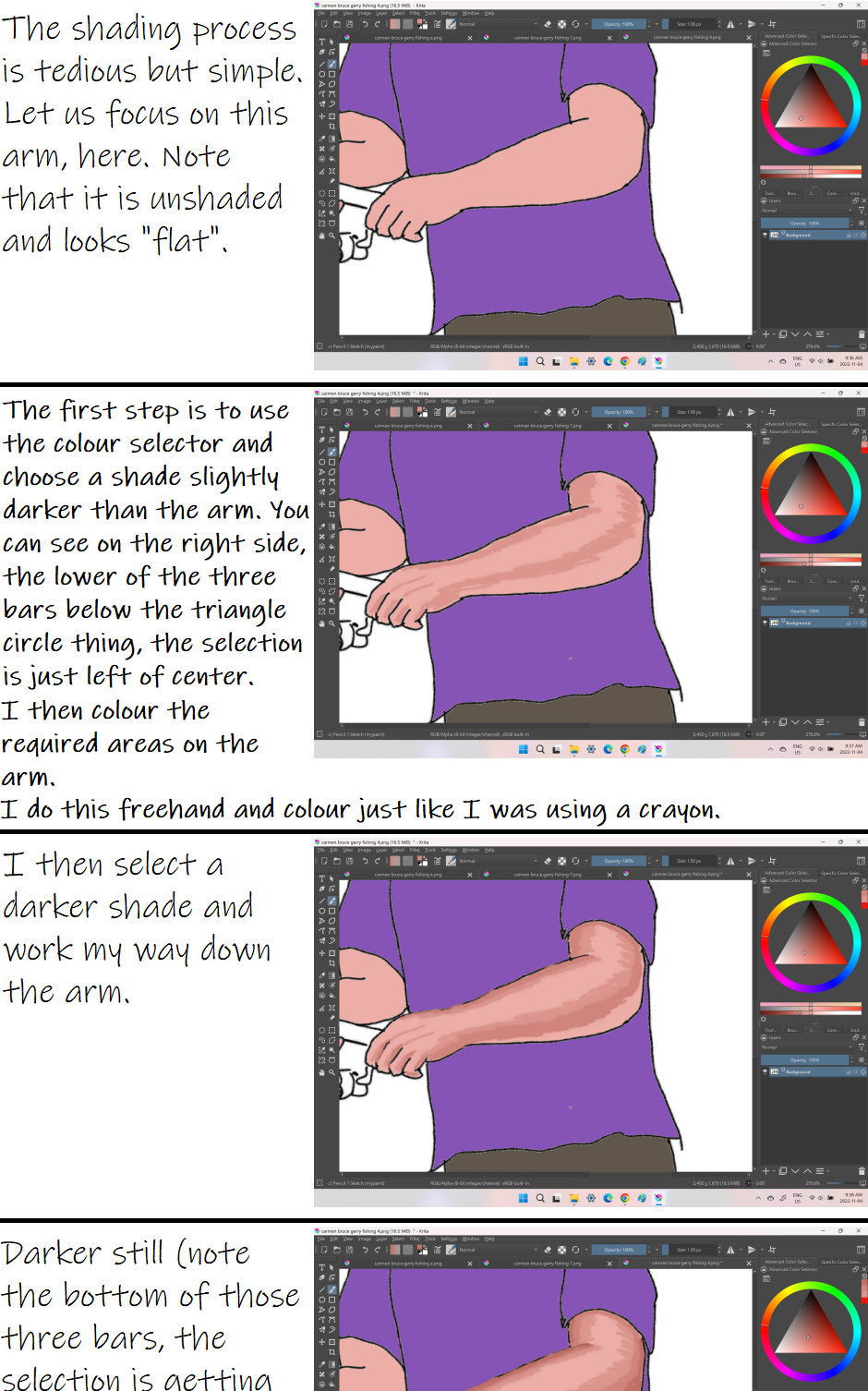Hide the Background layer in the first screenshot
Viewport: 868px width, 1391px height.
tap(765, 235)
